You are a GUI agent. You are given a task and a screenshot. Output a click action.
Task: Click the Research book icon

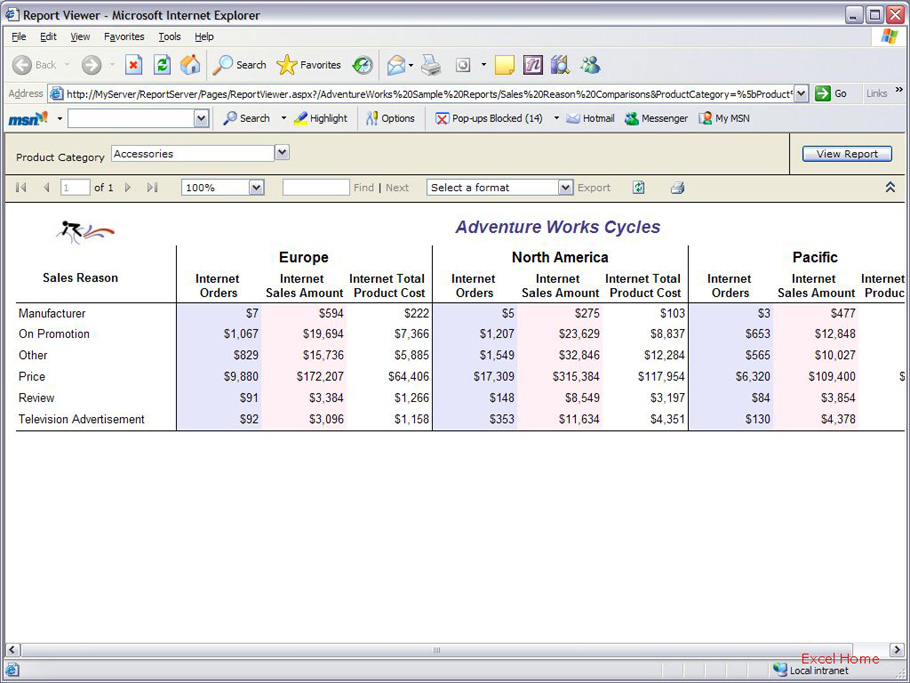click(561, 65)
